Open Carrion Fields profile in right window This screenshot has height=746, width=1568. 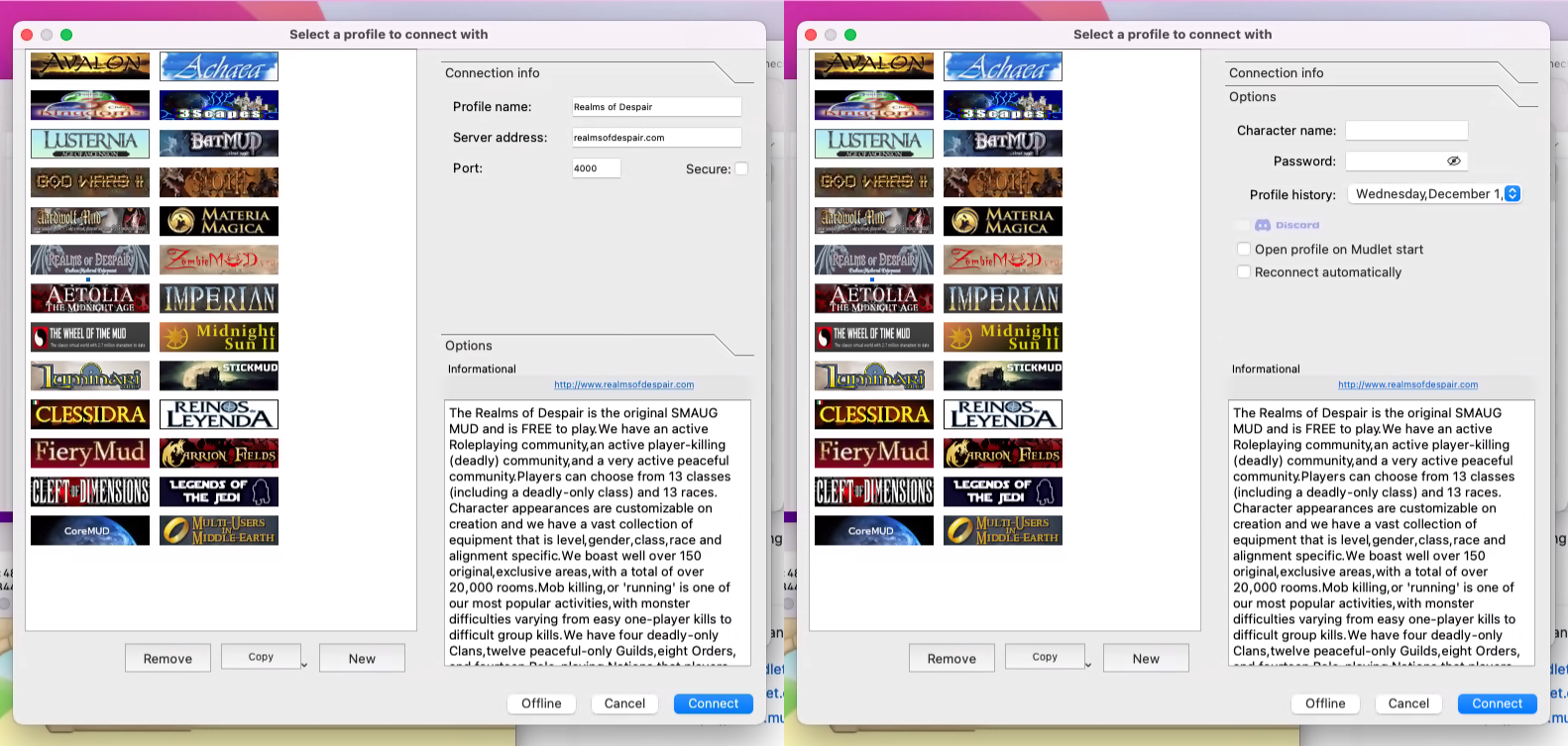point(1003,453)
